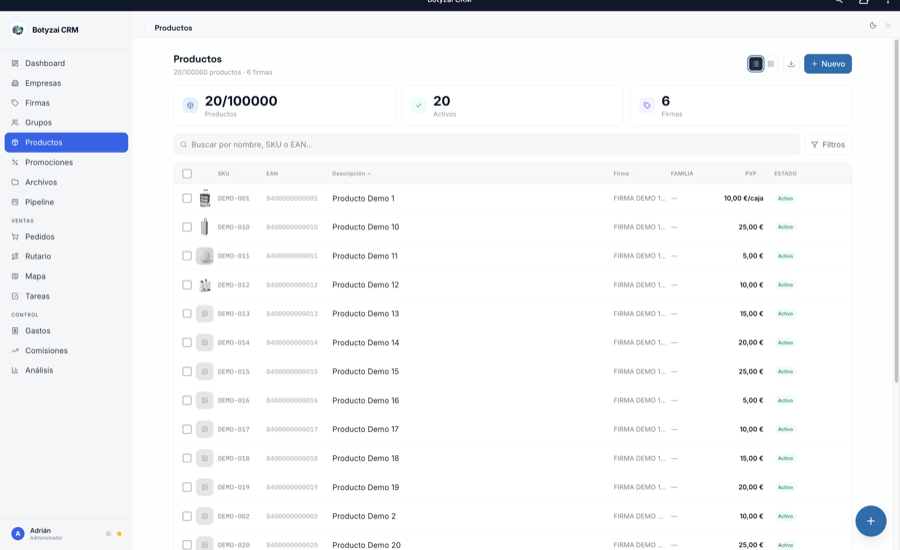The image size is (900, 550).
Task: Open Promociones page
Action: pyautogui.click(x=66, y=162)
